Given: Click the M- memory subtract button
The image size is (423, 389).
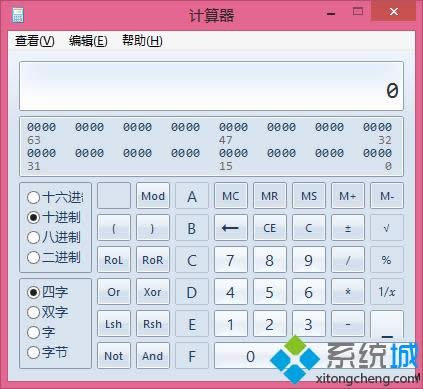Looking at the screenshot, I should (x=387, y=196).
